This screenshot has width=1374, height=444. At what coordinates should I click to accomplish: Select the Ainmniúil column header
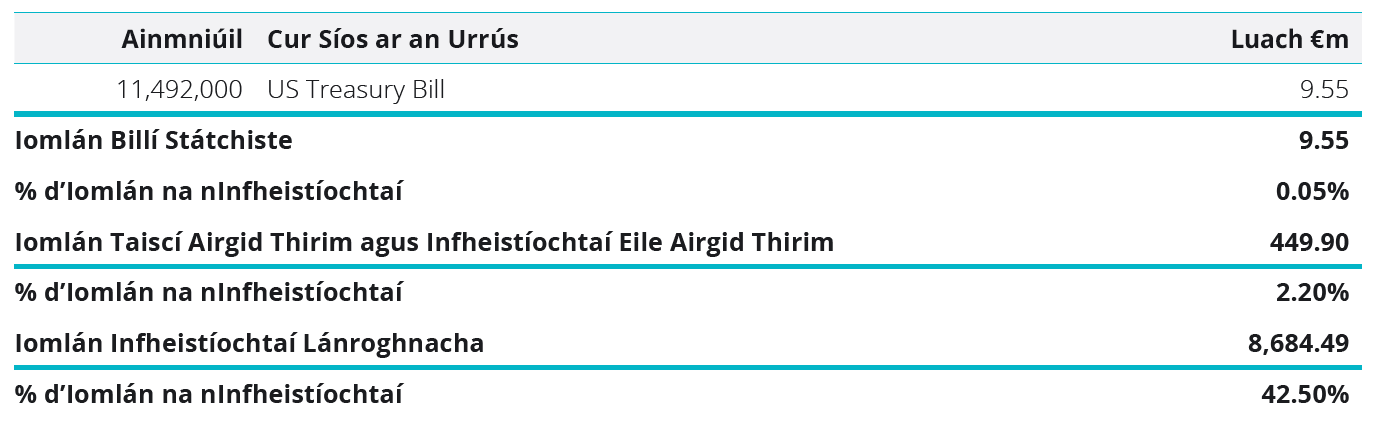point(181,39)
